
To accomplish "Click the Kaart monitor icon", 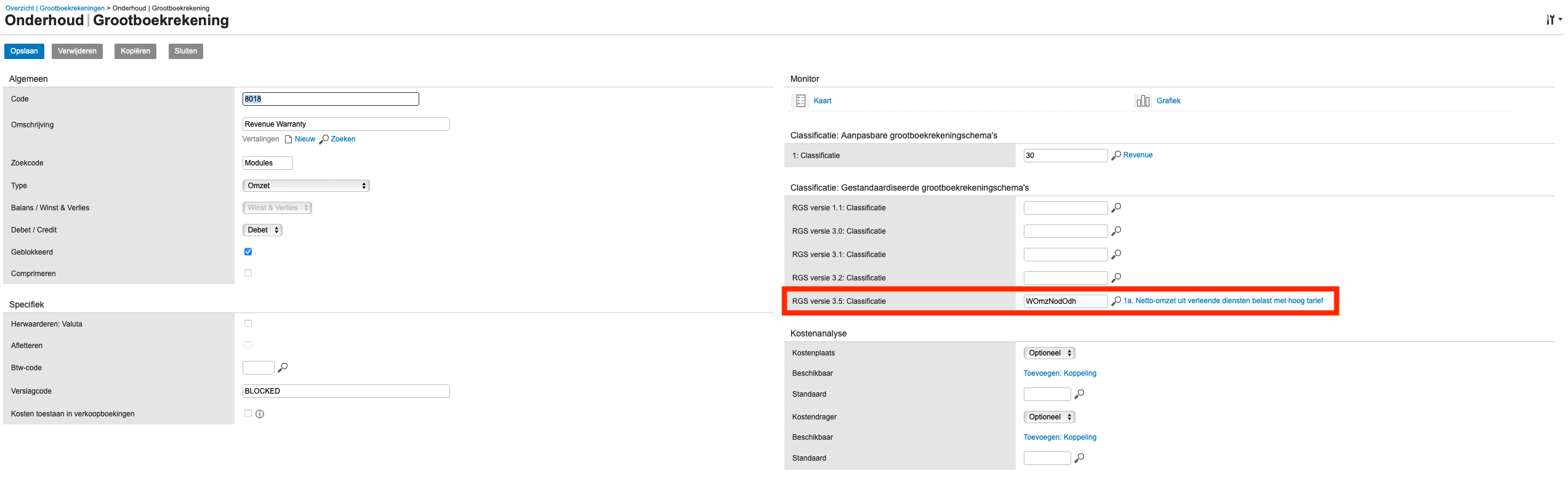I will pyautogui.click(x=800, y=101).
